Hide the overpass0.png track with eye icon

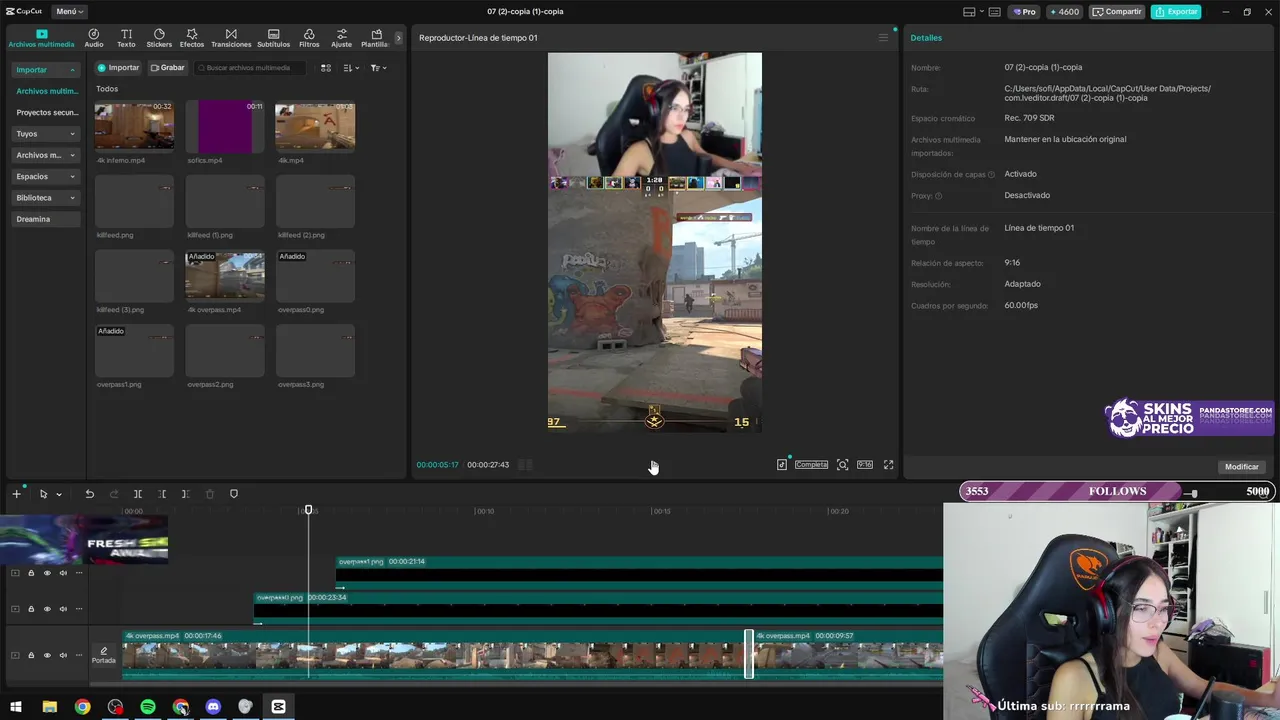47,609
